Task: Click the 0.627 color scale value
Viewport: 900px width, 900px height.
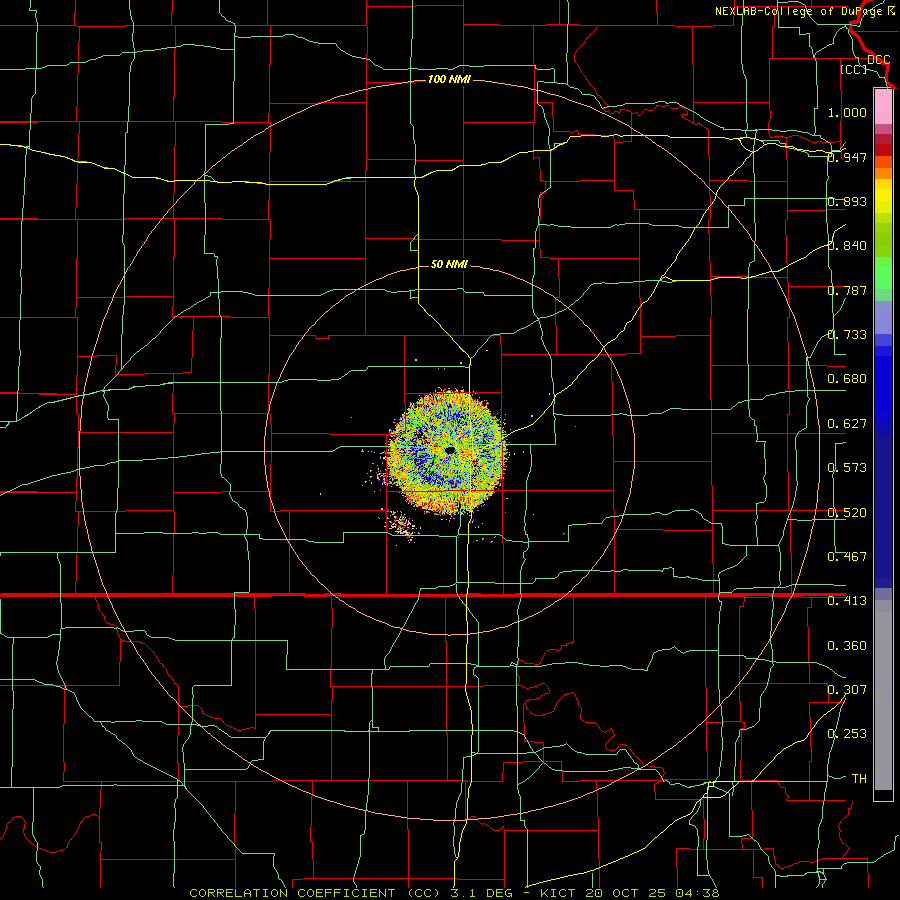Action: point(847,424)
